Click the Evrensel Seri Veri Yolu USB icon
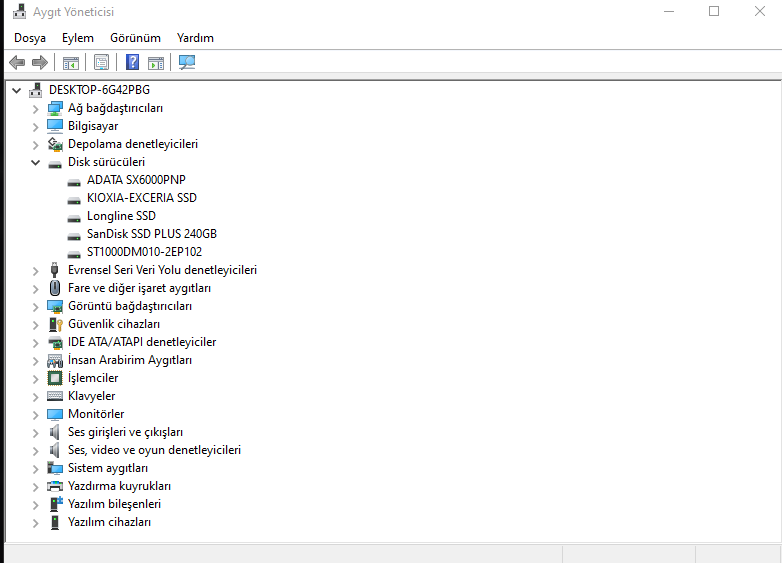The width and height of the screenshot is (782, 563). pos(55,270)
